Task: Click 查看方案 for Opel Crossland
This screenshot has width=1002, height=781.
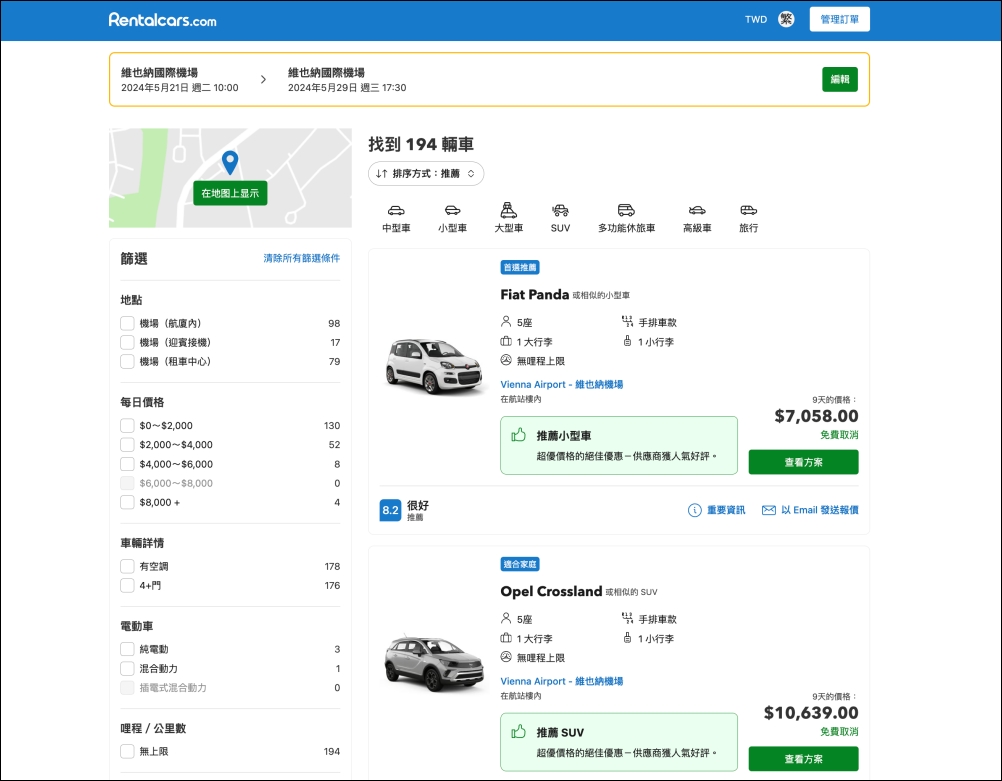Action: (803, 759)
